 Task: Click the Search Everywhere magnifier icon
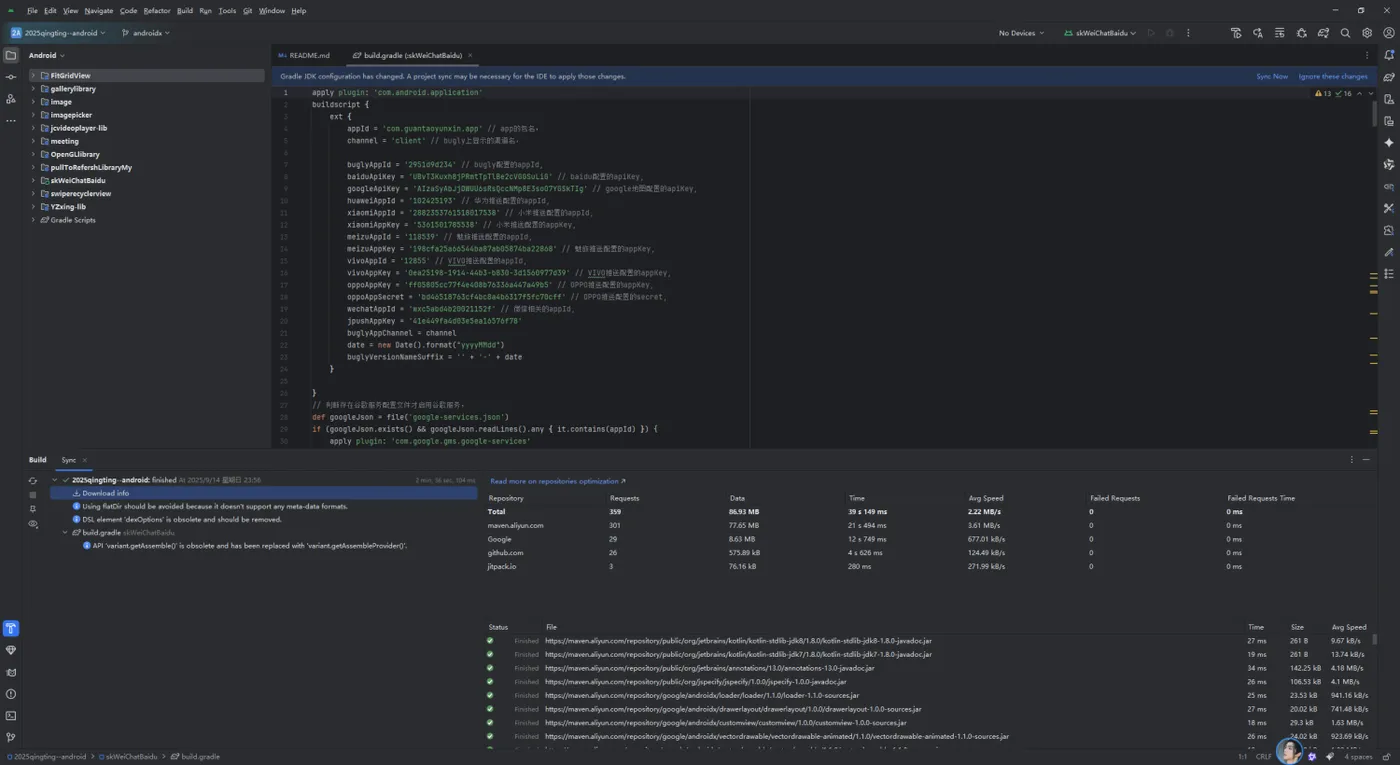[1345, 33]
